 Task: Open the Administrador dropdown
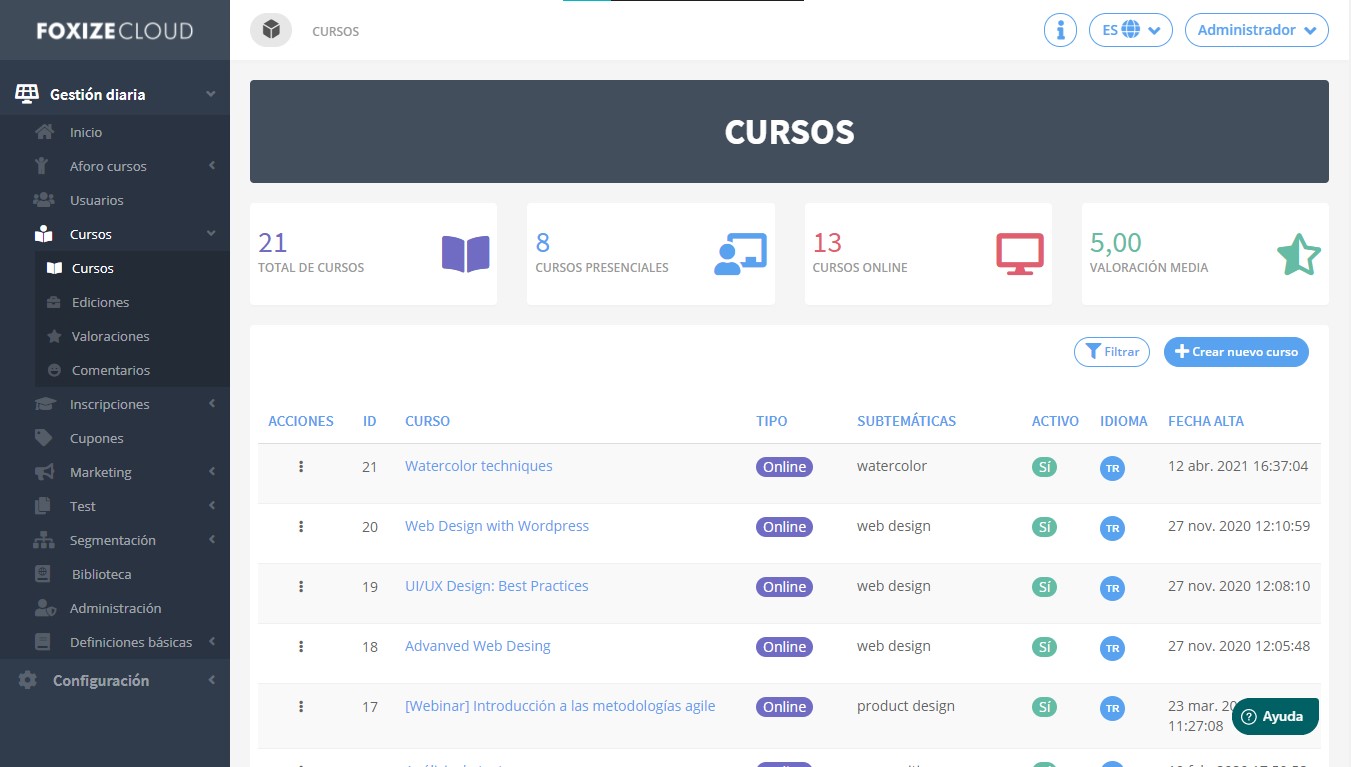click(1256, 30)
